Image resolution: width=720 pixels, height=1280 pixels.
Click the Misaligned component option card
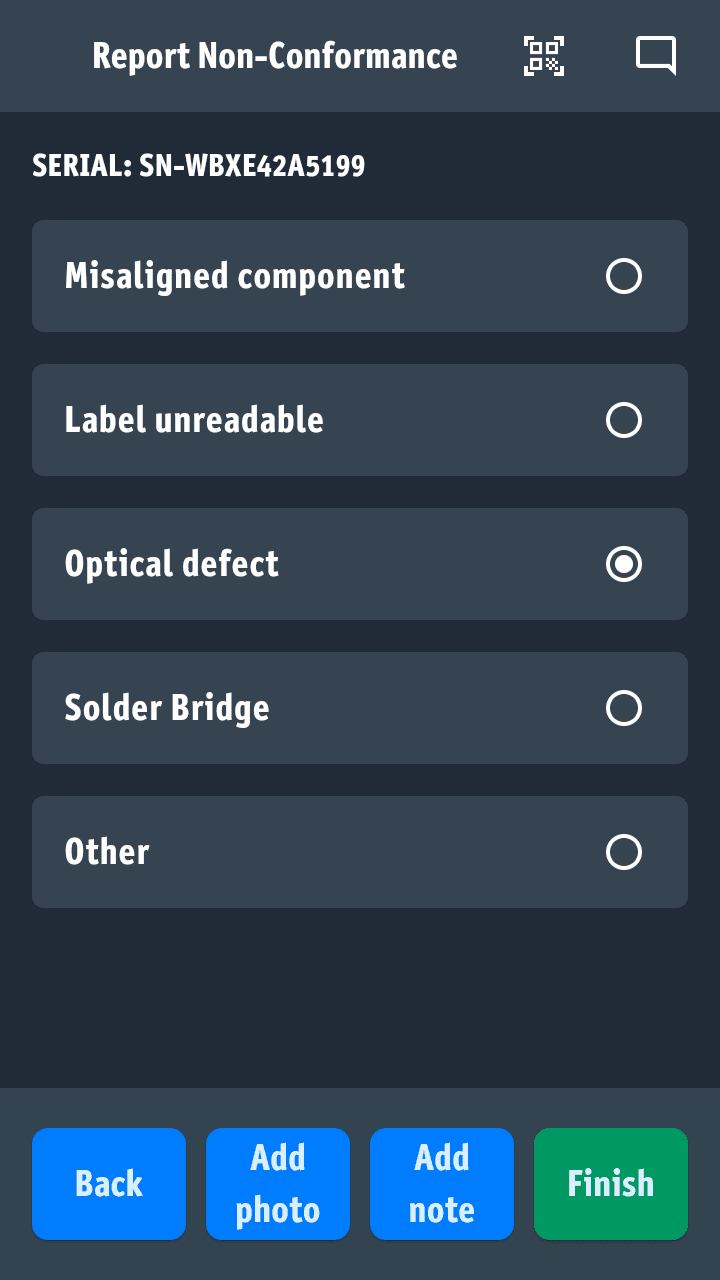coord(300,276)
